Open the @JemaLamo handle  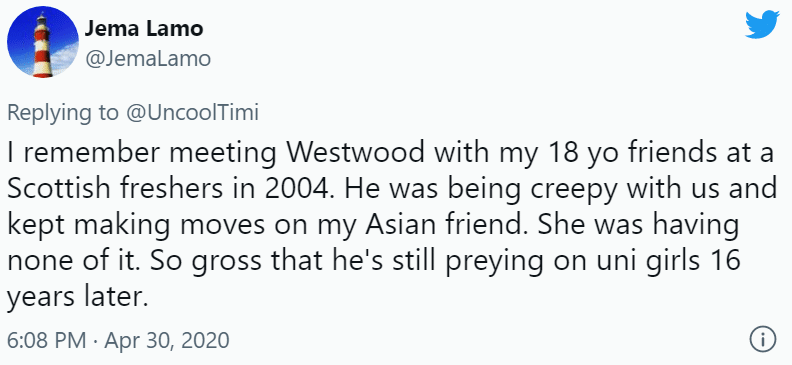click(x=147, y=59)
